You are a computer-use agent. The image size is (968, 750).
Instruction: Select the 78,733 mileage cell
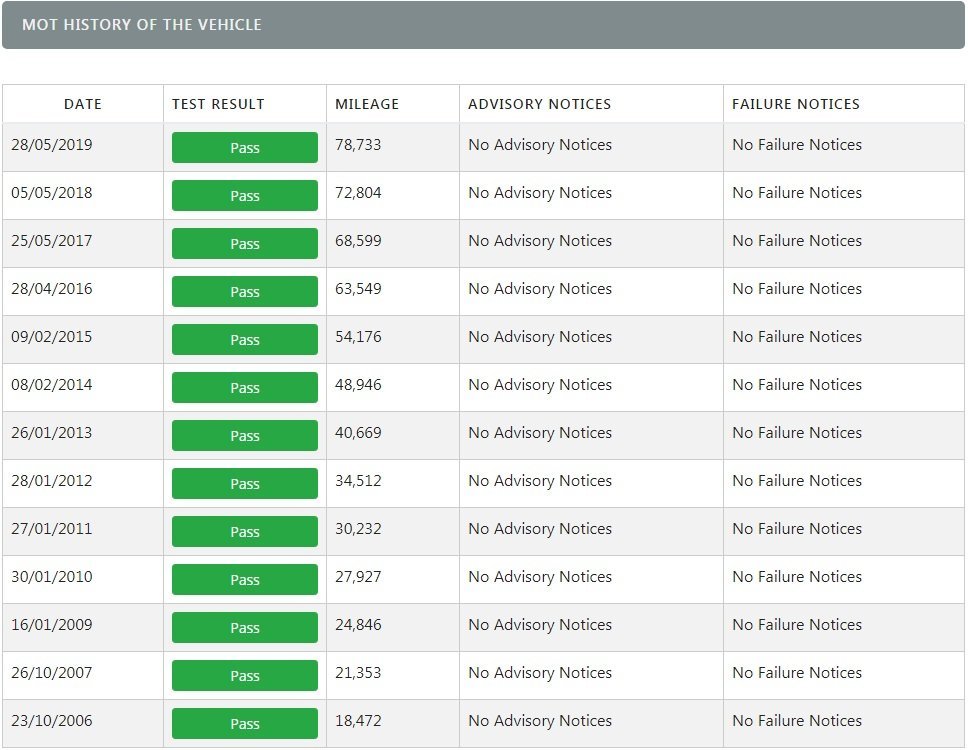358,145
